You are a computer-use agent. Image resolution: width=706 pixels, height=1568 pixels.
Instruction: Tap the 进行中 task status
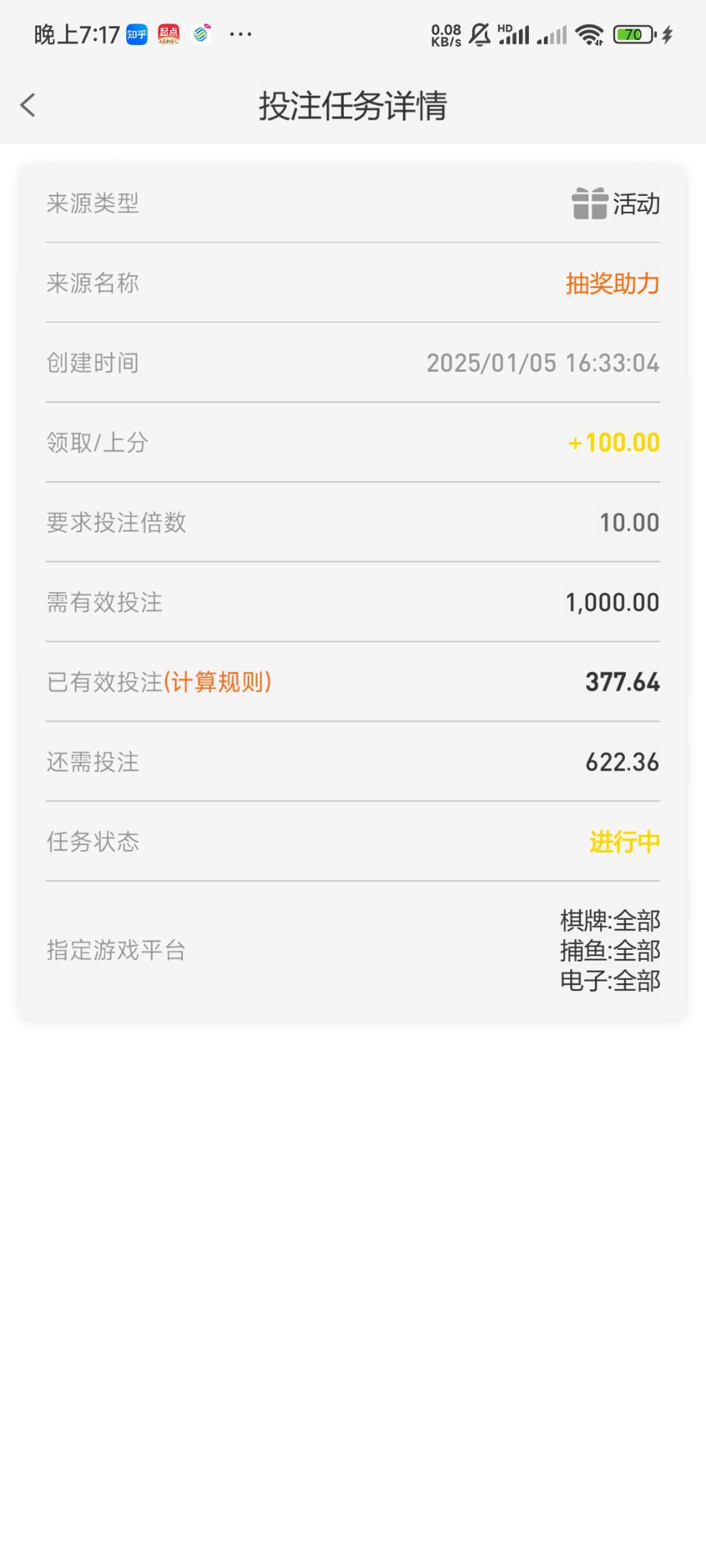click(624, 841)
